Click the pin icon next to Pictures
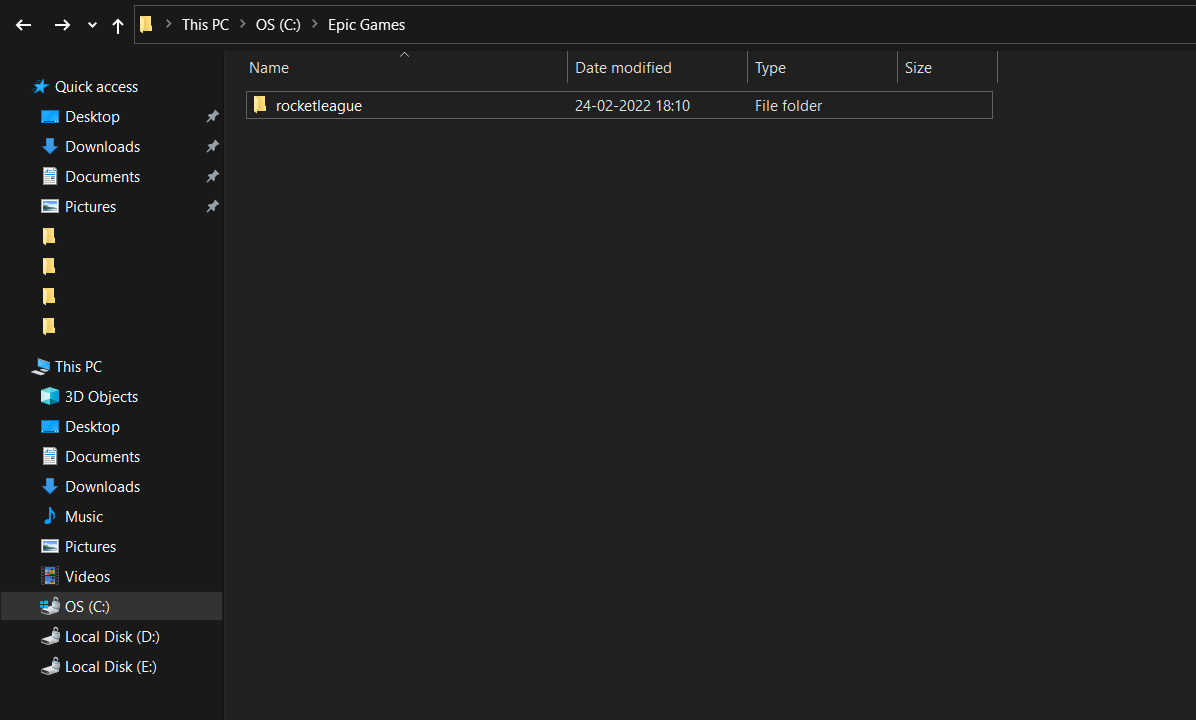 pyautogui.click(x=212, y=206)
